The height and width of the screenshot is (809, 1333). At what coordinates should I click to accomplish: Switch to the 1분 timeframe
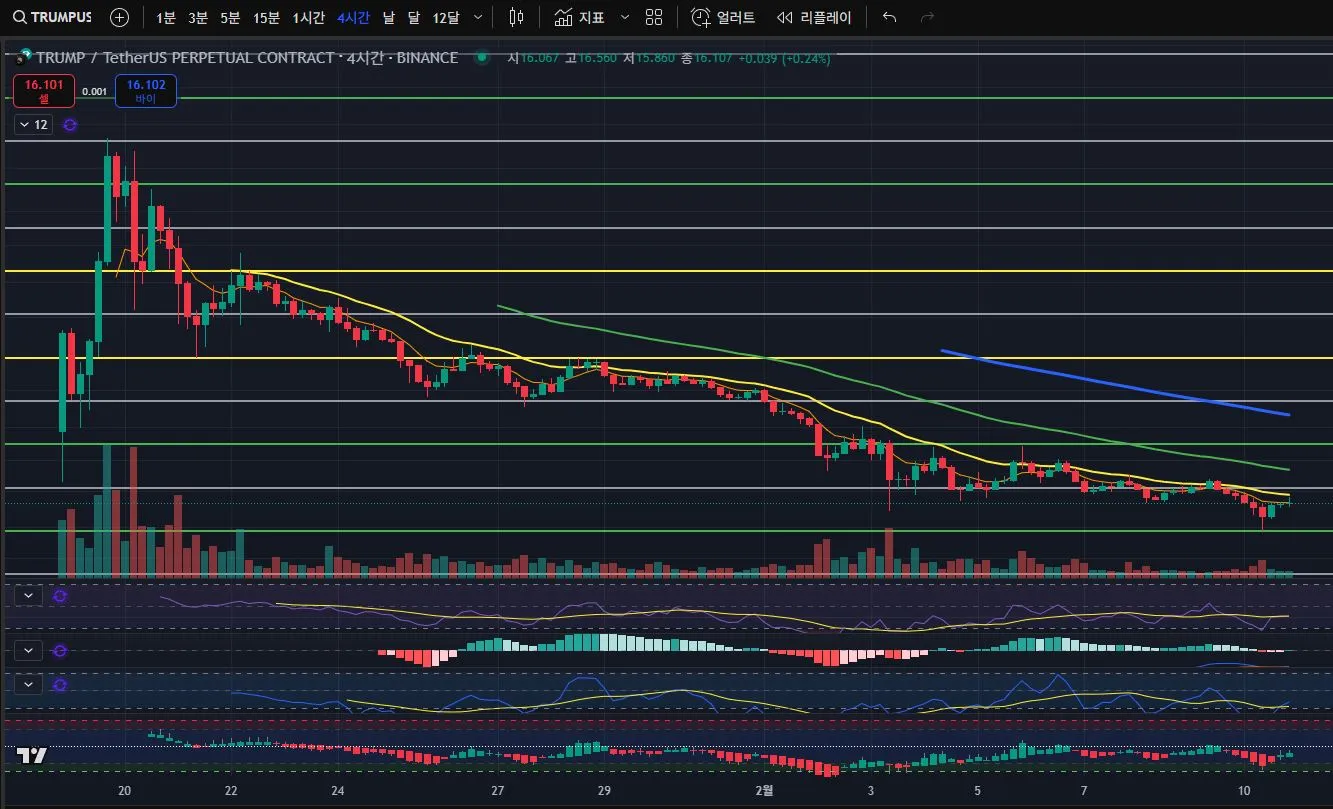pyautogui.click(x=166, y=17)
